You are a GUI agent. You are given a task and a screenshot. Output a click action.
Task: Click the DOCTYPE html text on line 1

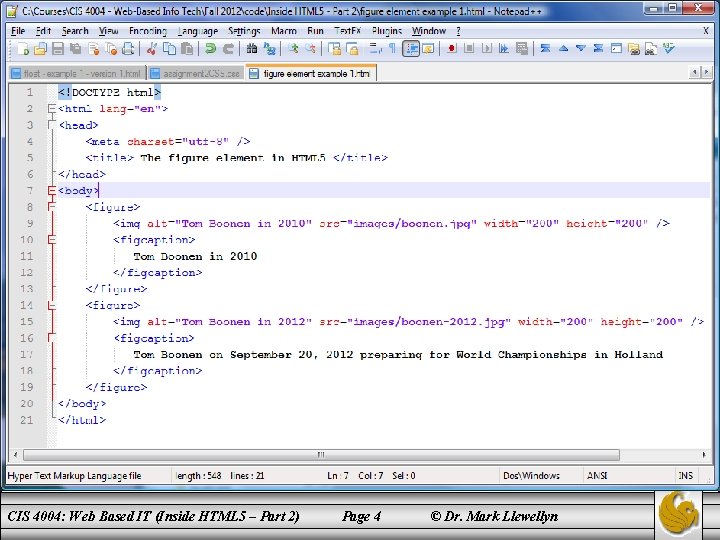(x=109, y=92)
